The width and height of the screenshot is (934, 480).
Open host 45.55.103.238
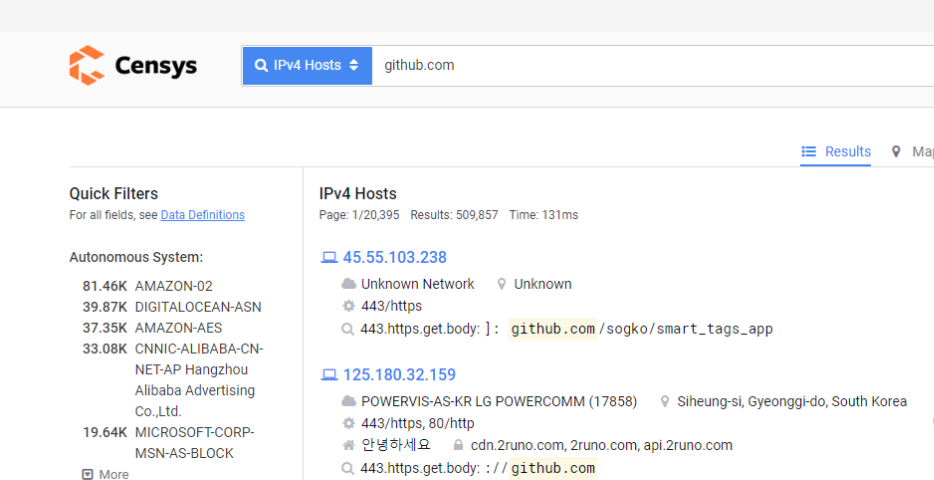394,257
